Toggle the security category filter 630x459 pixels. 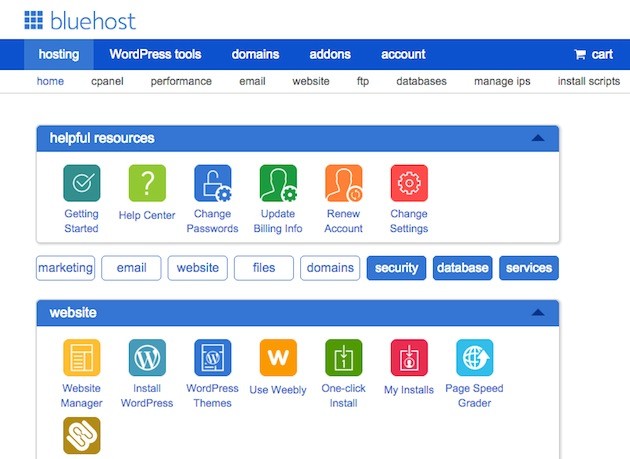click(397, 268)
